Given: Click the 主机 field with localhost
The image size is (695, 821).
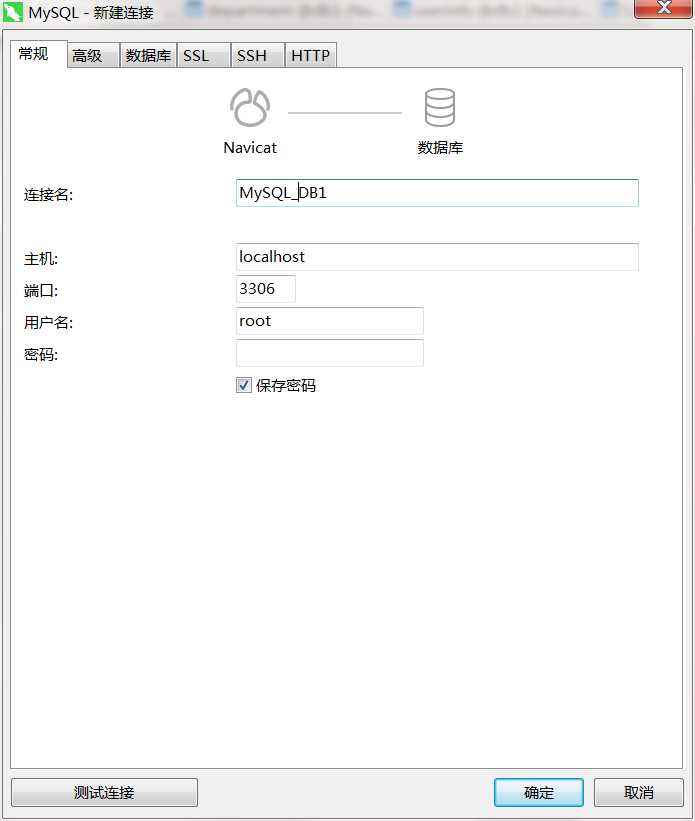Looking at the screenshot, I should pos(437,257).
